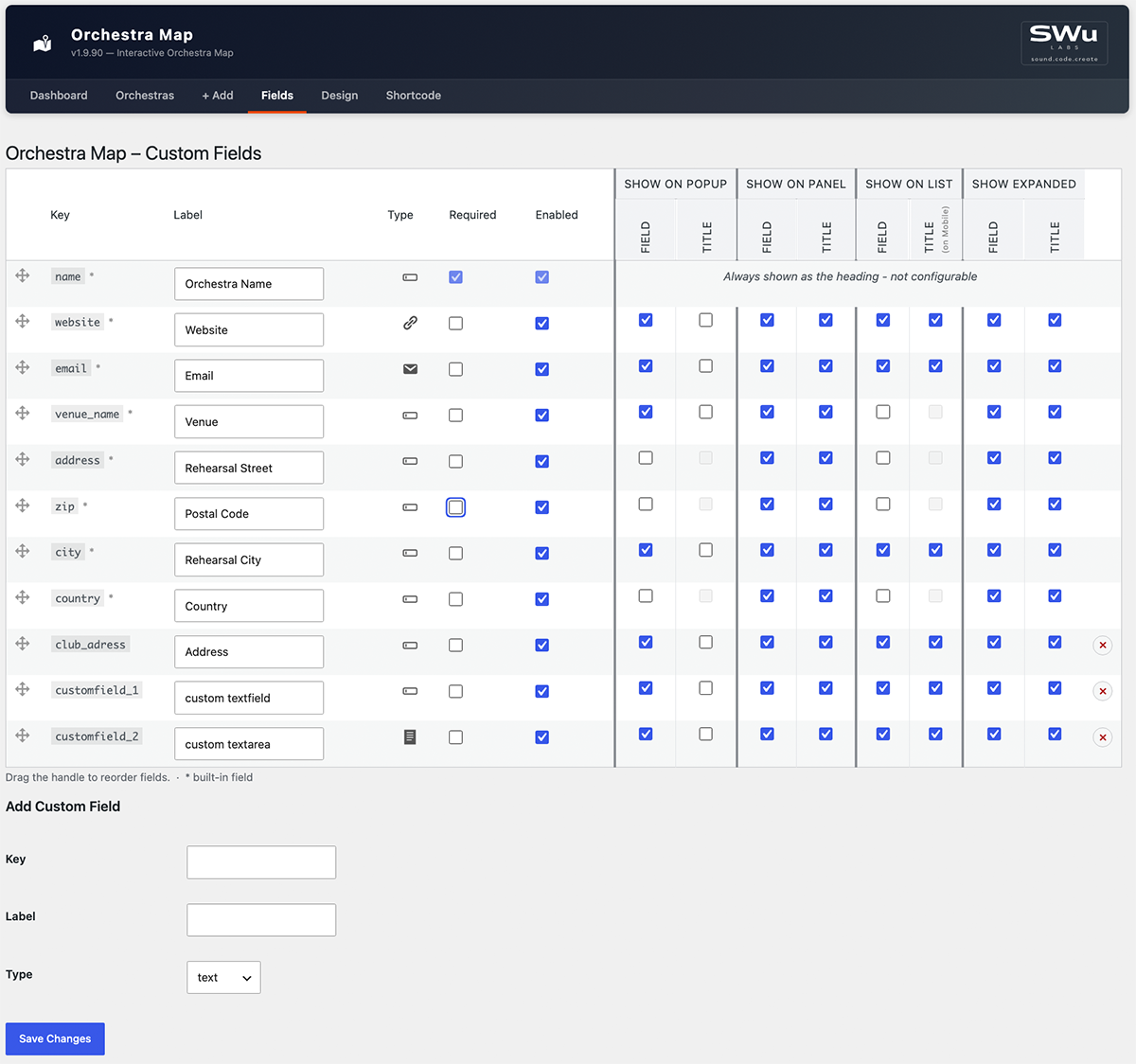
Task: Click the Orchestra Map logo icon
Action: (x=43, y=44)
